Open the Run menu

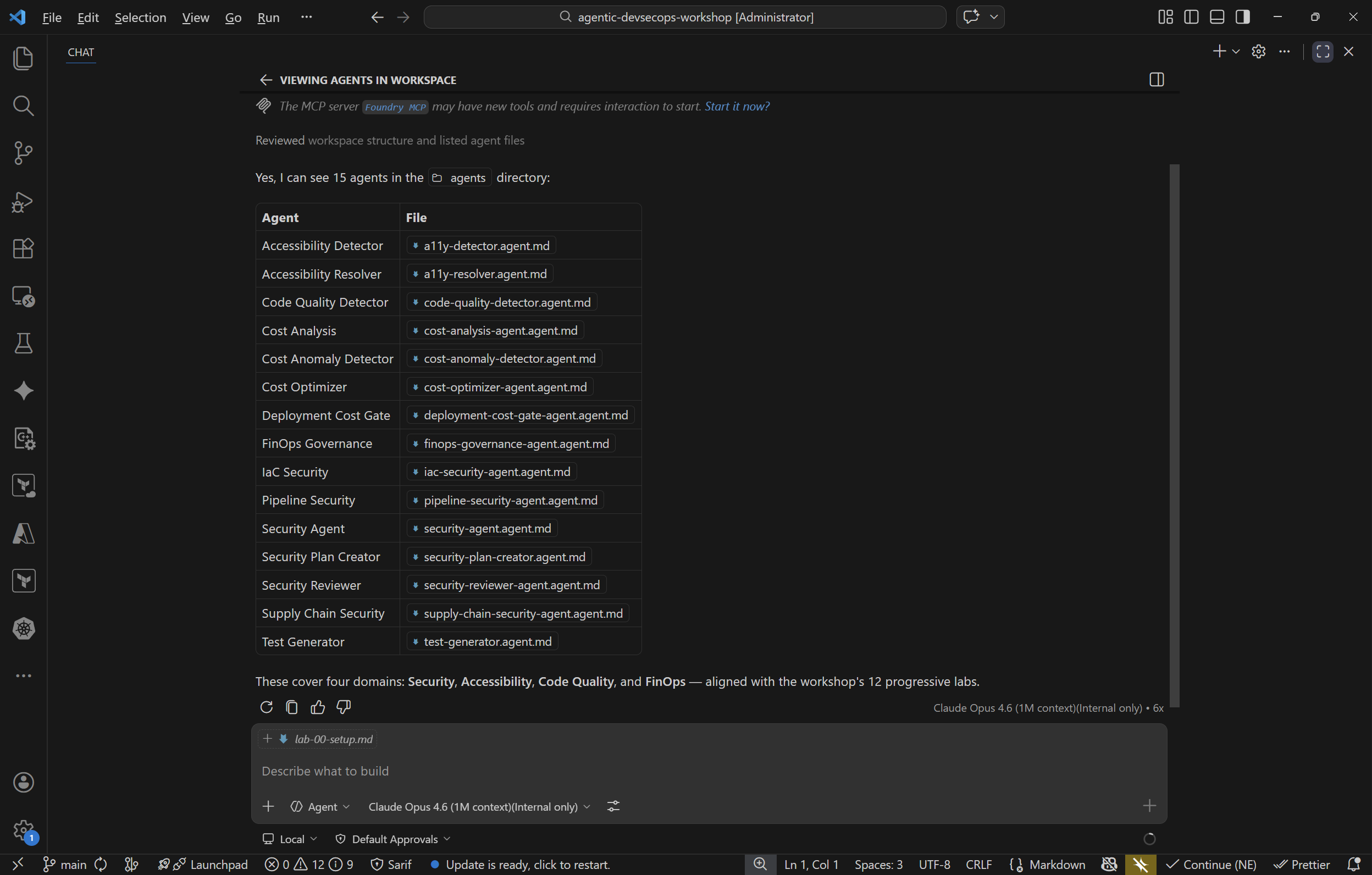pos(268,17)
